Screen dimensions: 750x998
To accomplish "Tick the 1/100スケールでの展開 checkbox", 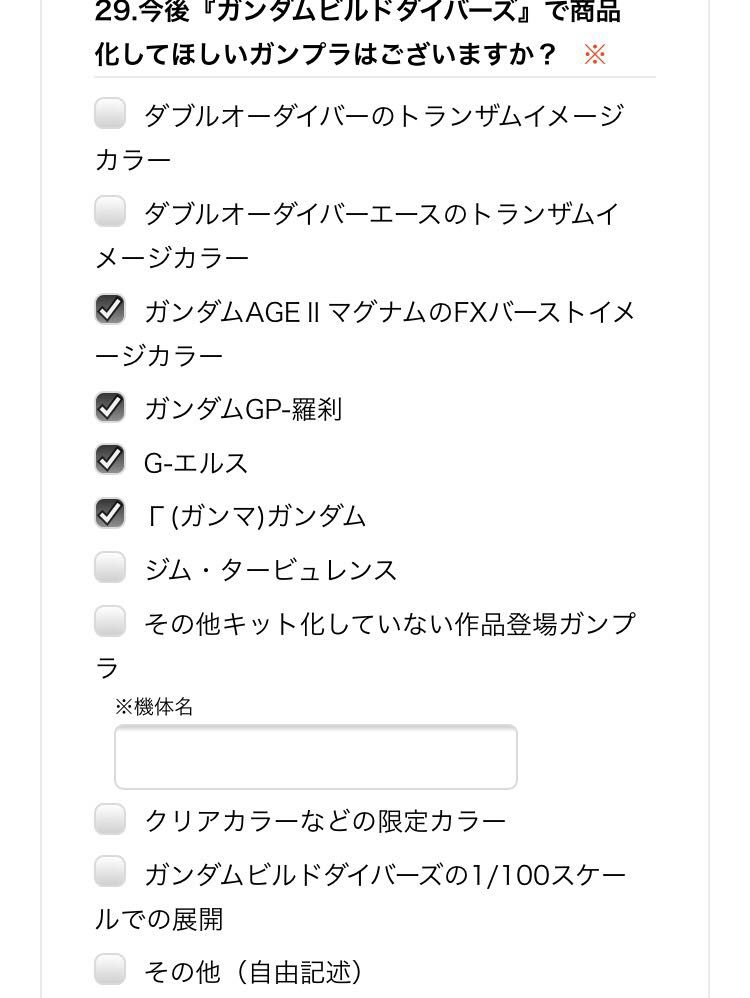I will click(110, 872).
